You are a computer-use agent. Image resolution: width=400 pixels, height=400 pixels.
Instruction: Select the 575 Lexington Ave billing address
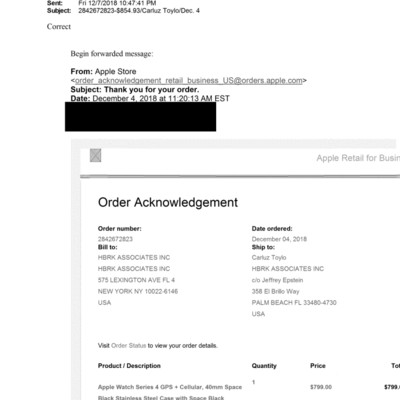coord(136,280)
